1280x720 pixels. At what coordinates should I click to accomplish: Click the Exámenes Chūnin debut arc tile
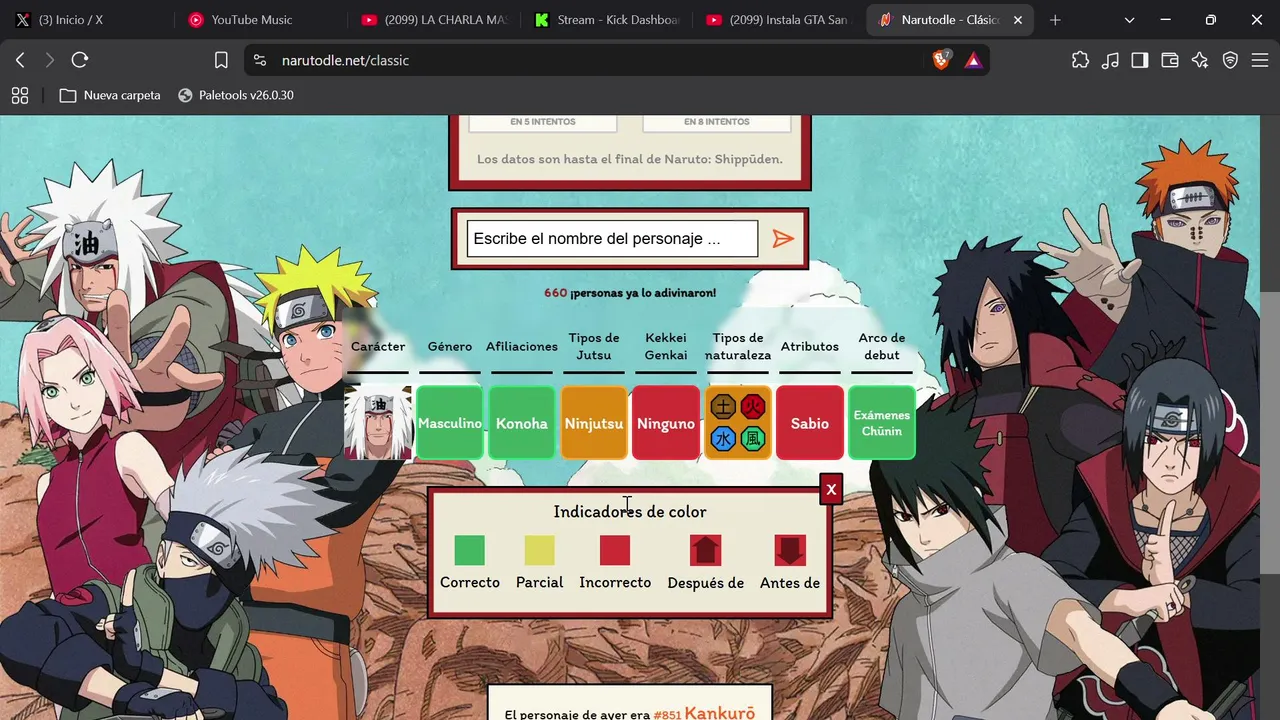coord(882,423)
